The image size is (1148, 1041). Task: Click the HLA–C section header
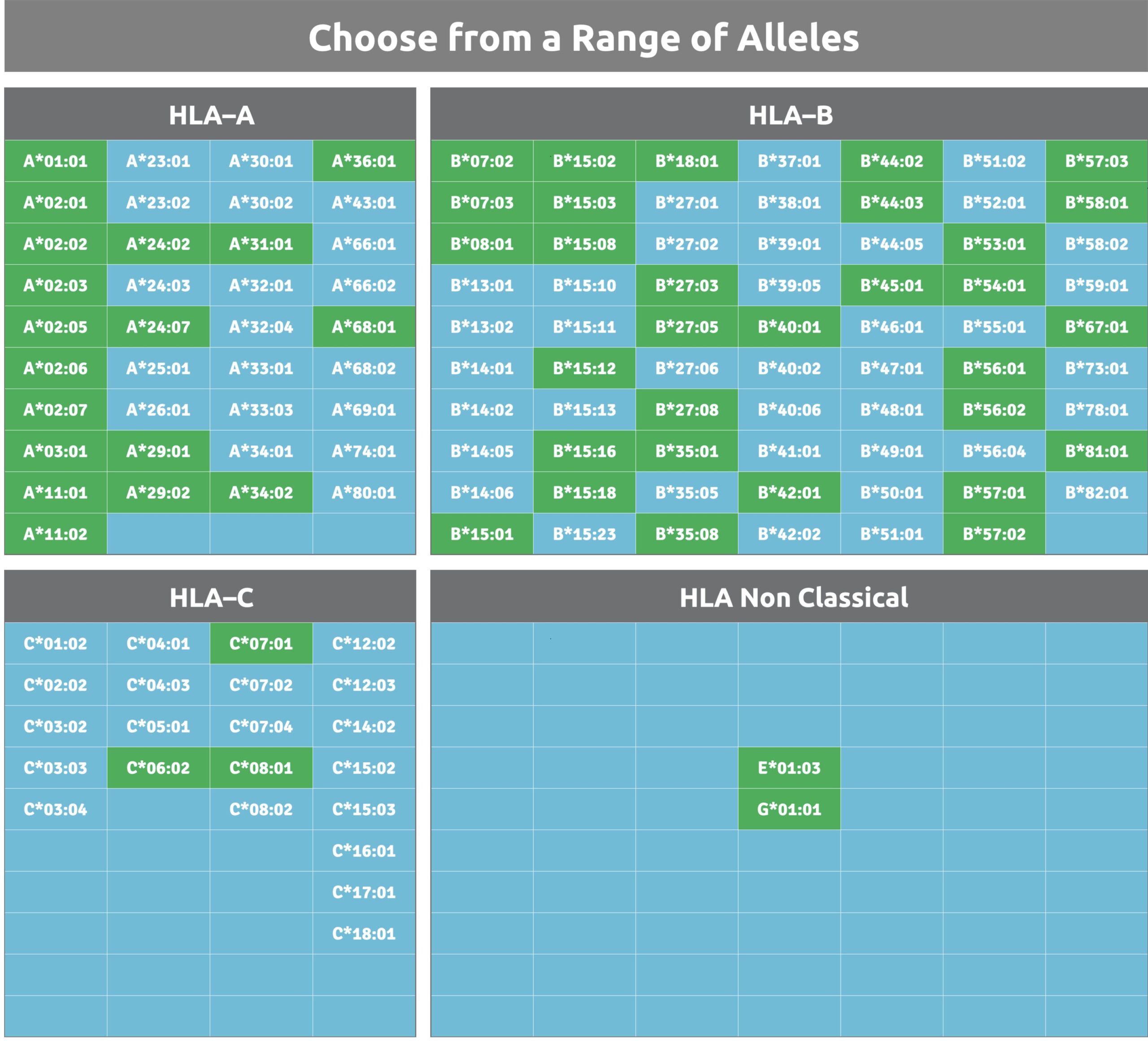211,597
